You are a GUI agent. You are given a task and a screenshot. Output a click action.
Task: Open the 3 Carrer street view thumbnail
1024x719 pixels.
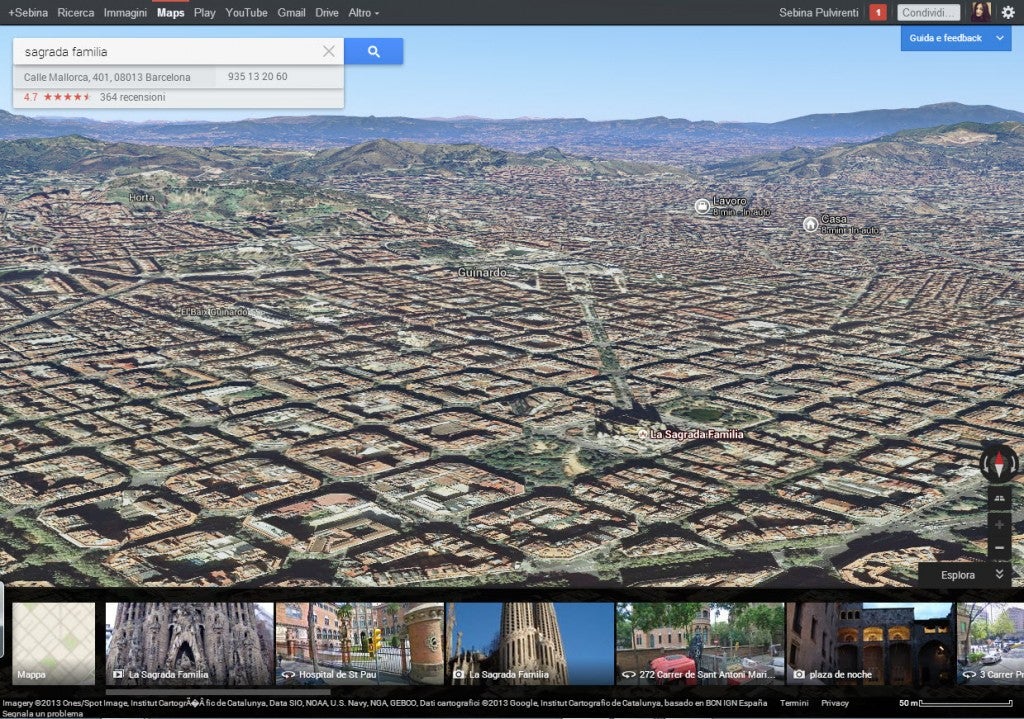tap(990, 643)
